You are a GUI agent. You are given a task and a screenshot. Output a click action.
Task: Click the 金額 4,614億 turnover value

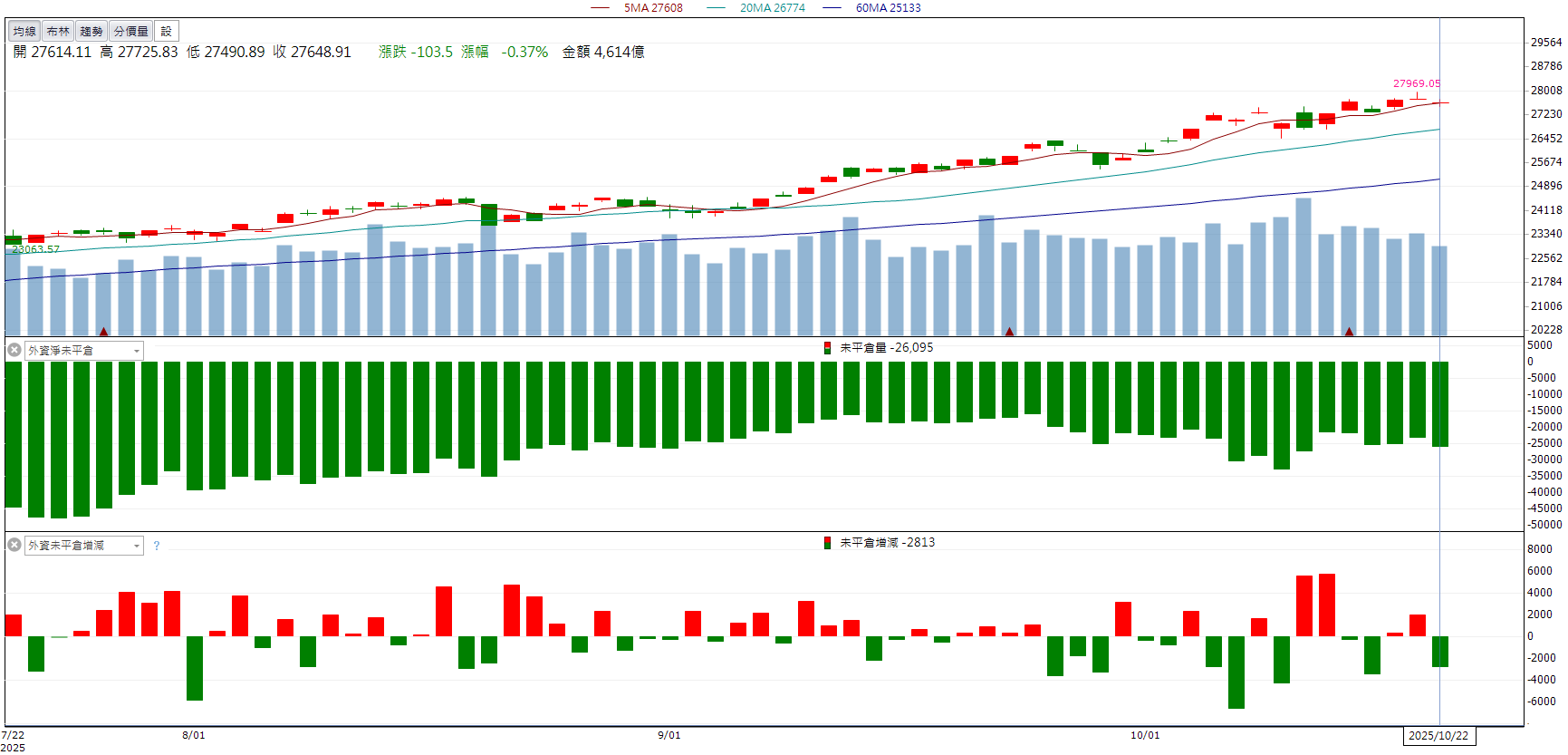pyautogui.click(x=603, y=53)
